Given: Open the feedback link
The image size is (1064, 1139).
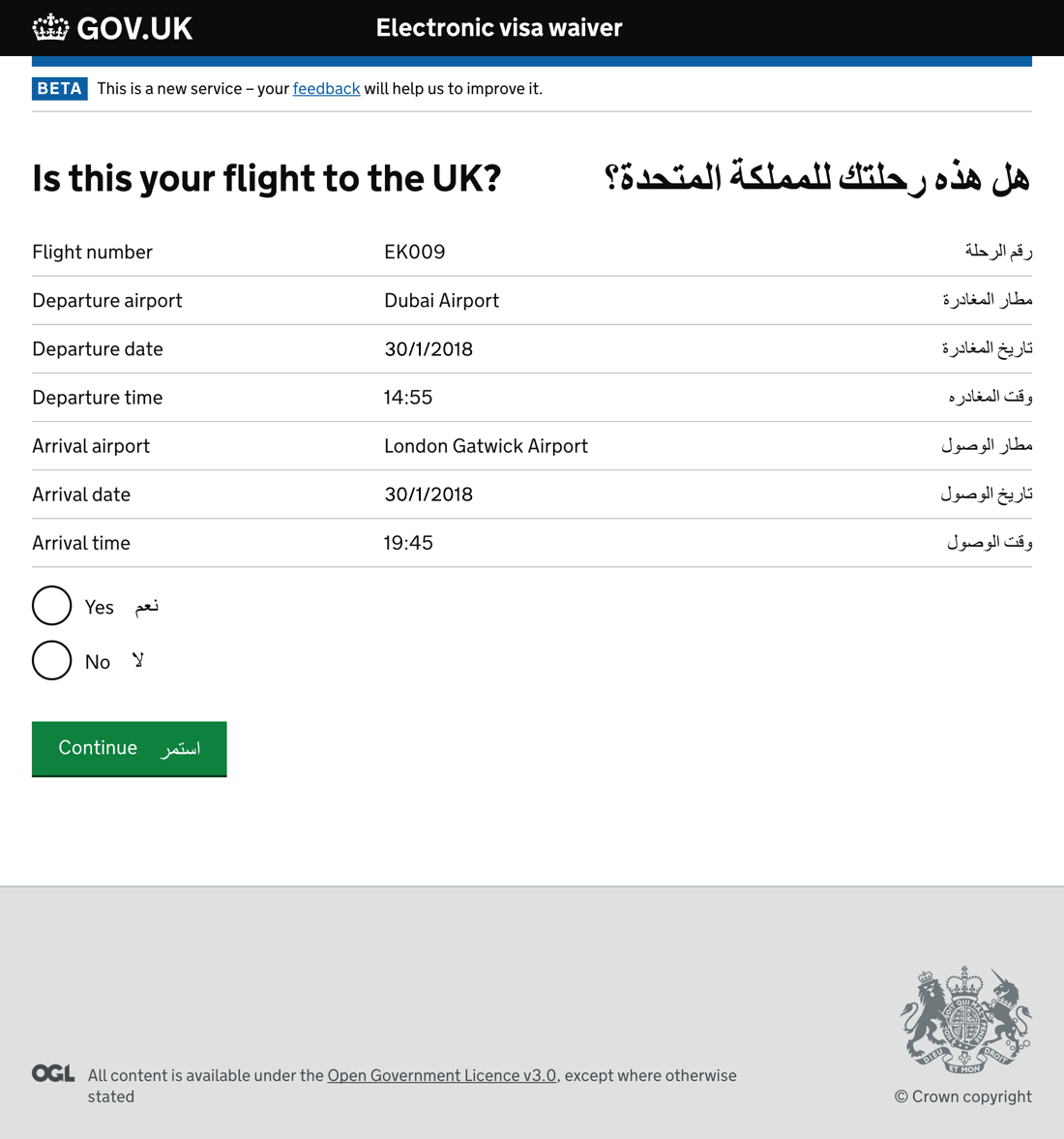Looking at the screenshot, I should 326,89.
